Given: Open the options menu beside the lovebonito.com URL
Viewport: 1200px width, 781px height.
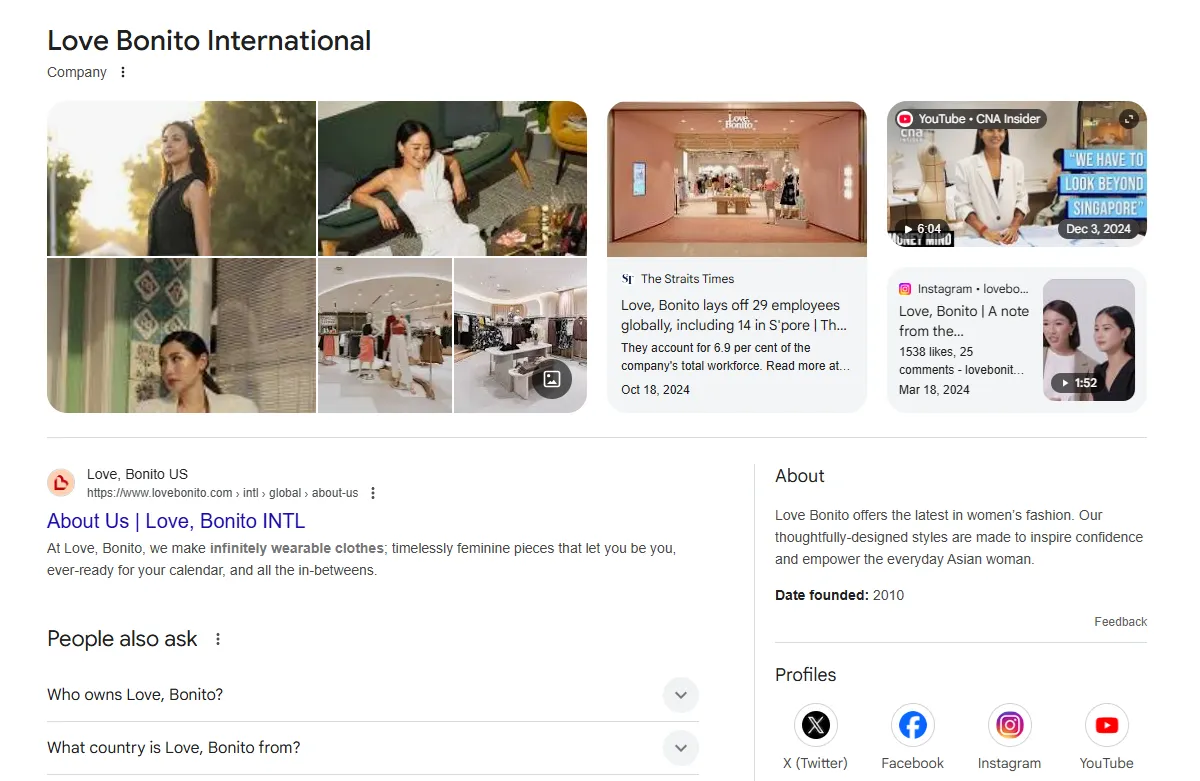Looking at the screenshot, I should click(x=373, y=493).
